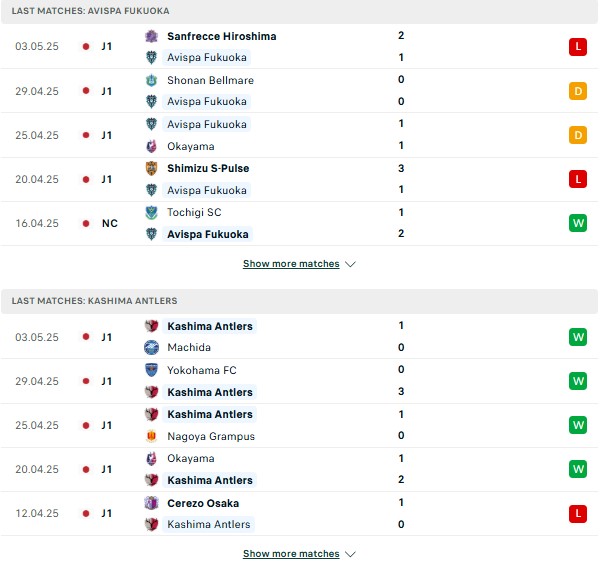This screenshot has width=603, height=571.
Task: Click the orange D badge for the Shonan Bellmare match
Action: [578, 91]
